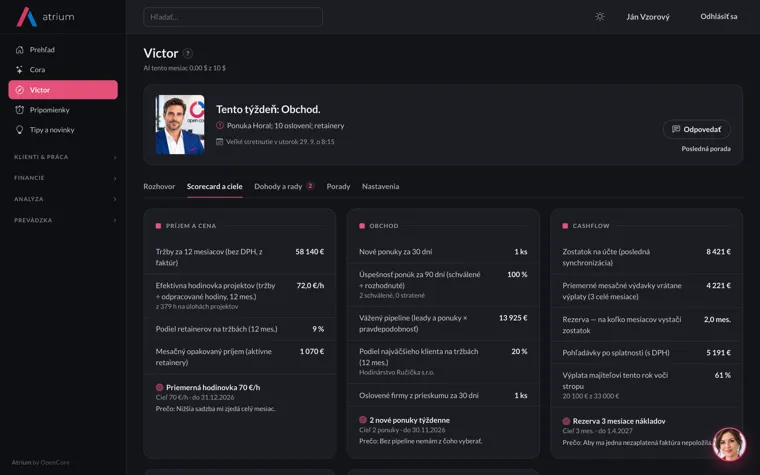Screen dimensions: 760x475
Task: Focus the Hľadať search field
Action: coord(233,17)
